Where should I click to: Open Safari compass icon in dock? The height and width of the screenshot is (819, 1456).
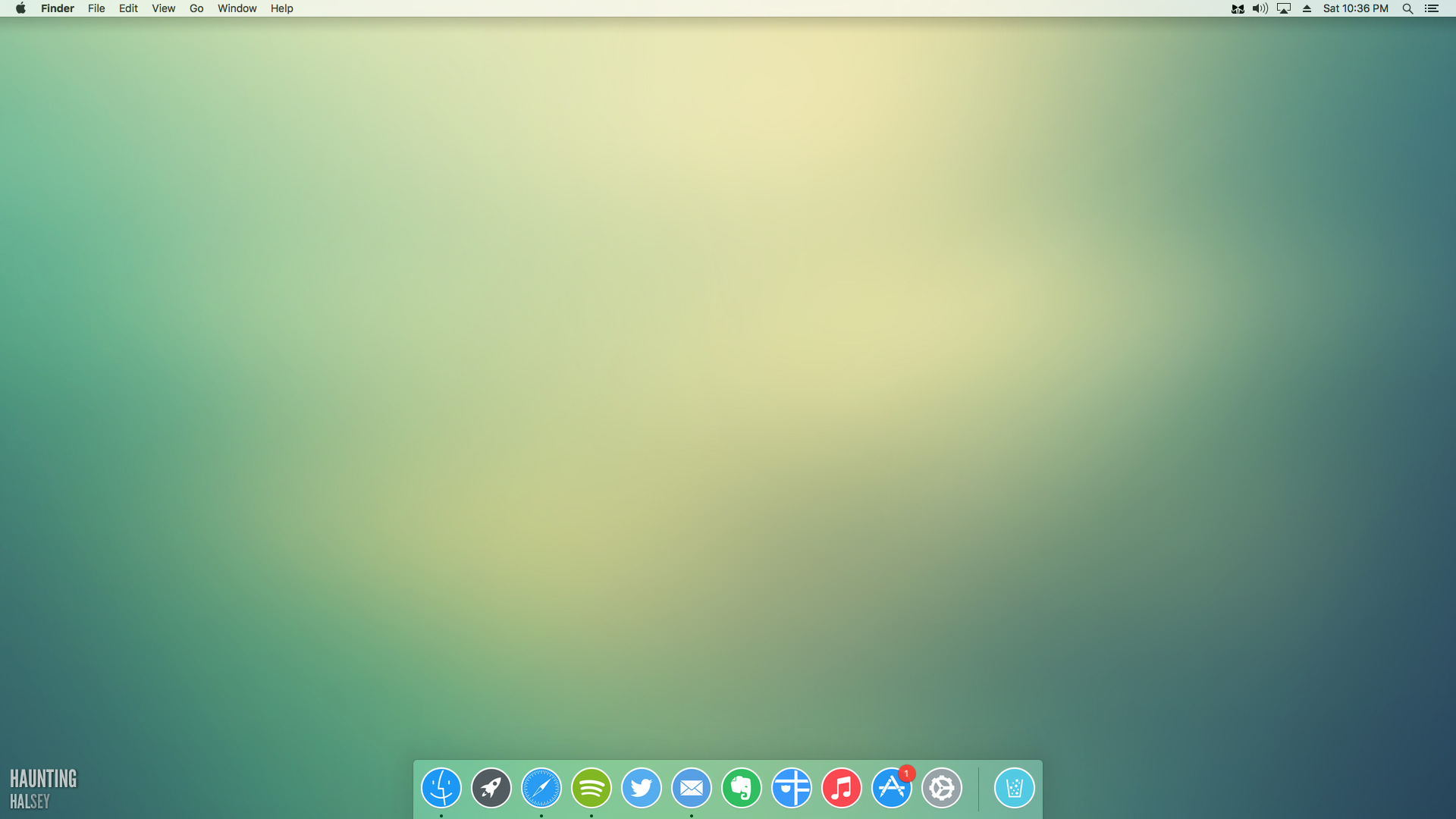(541, 788)
